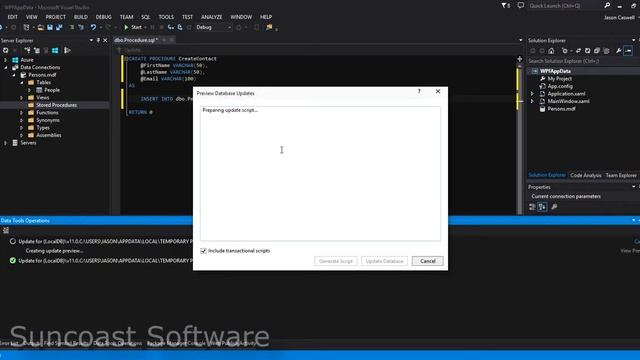Open the PROJECT menu
Viewport: 640px width, 360px height.
pos(56,17)
